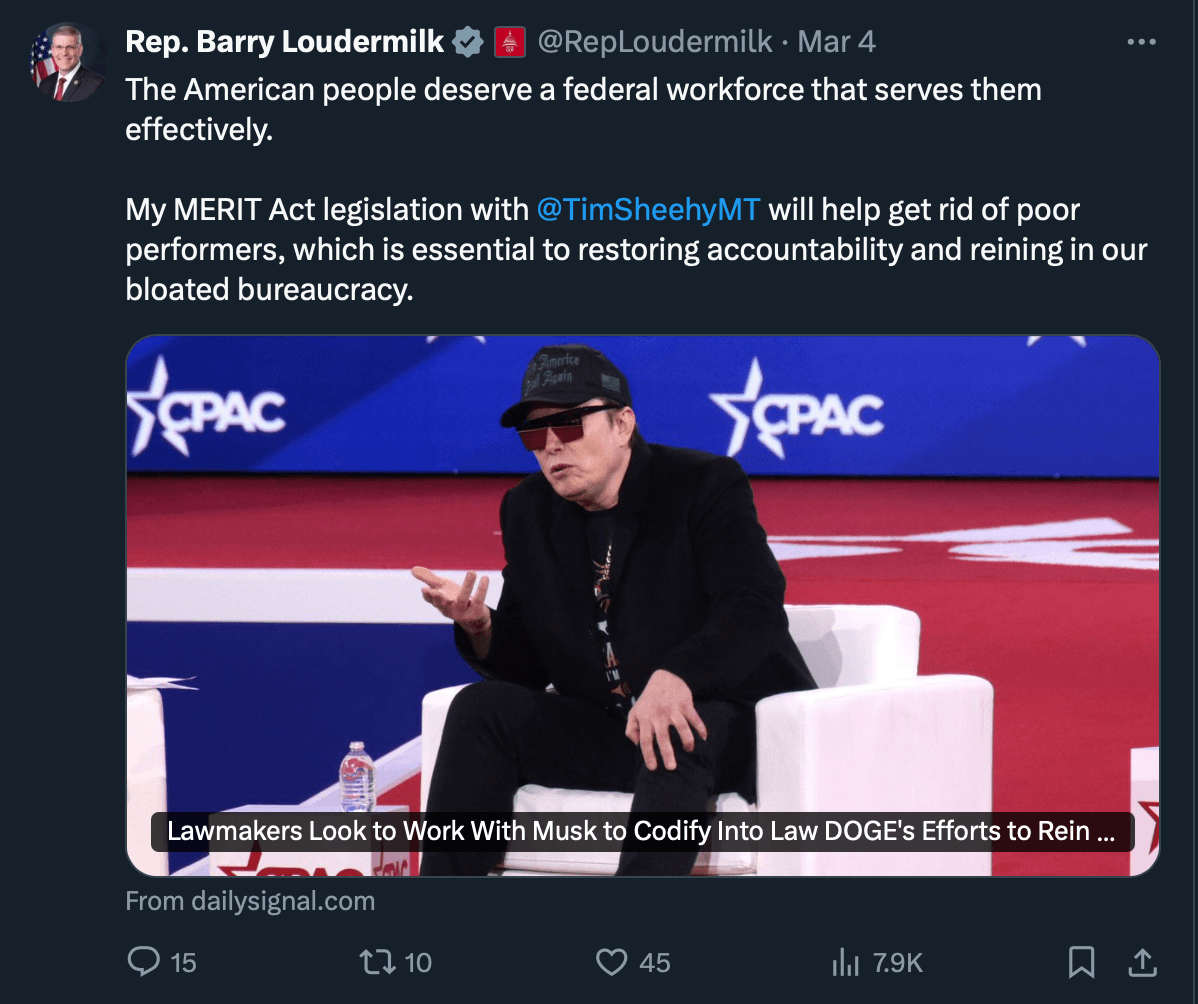Click the 'Lawmakers Look to Work With Musk' headline
Viewport: 1198px width, 1004px height.
pyautogui.click(x=641, y=832)
